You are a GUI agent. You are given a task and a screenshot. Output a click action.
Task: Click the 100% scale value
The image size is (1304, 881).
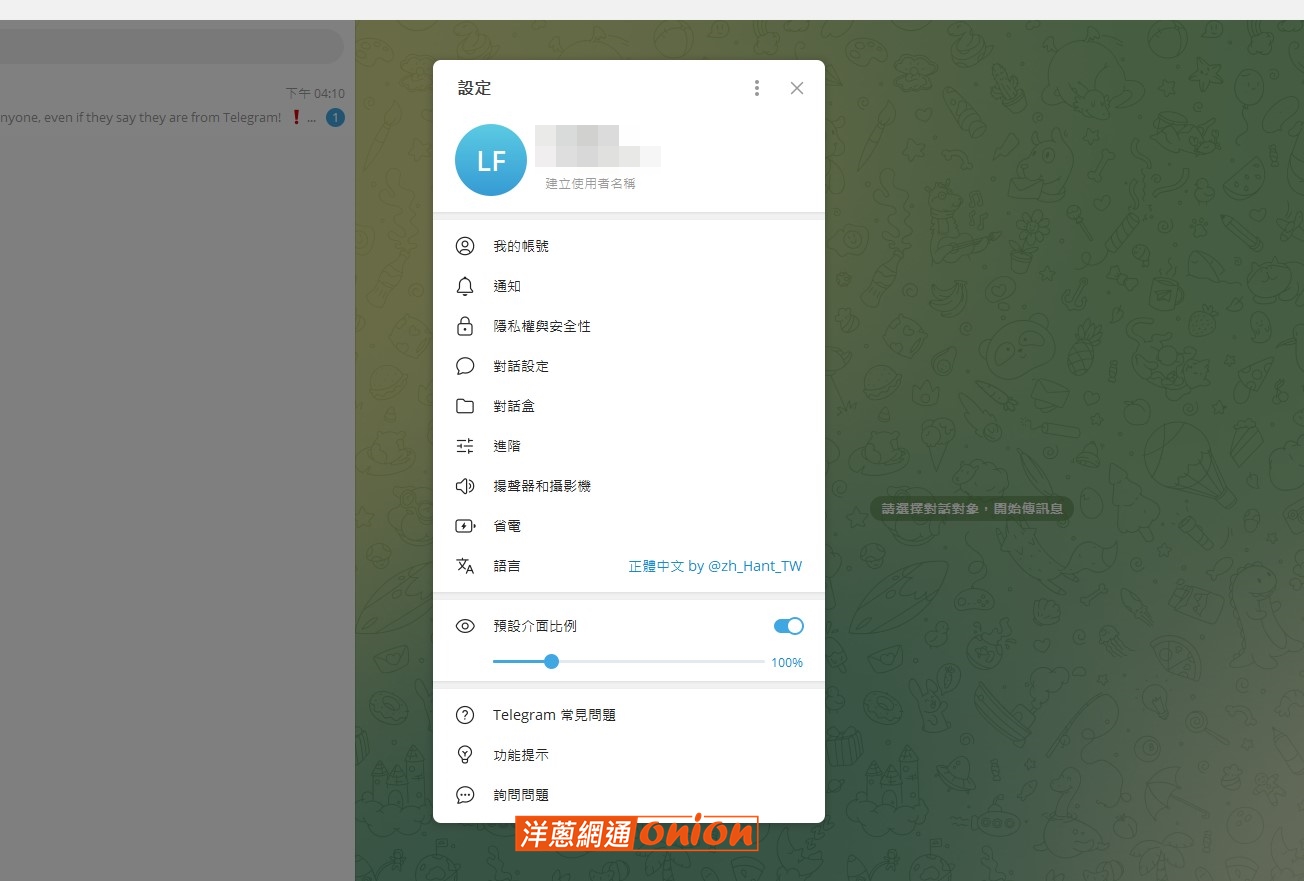click(x=787, y=662)
